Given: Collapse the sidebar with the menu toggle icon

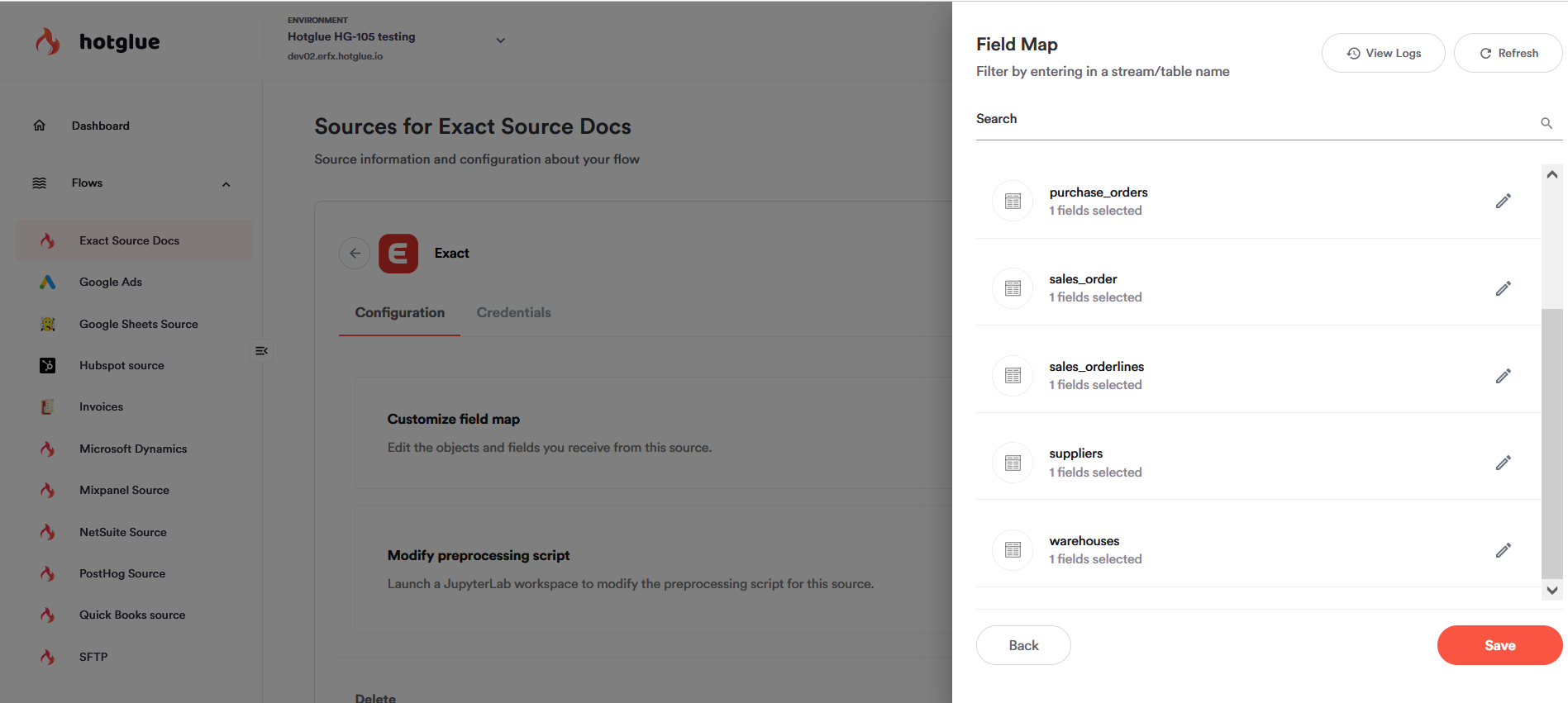Looking at the screenshot, I should coord(261,350).
